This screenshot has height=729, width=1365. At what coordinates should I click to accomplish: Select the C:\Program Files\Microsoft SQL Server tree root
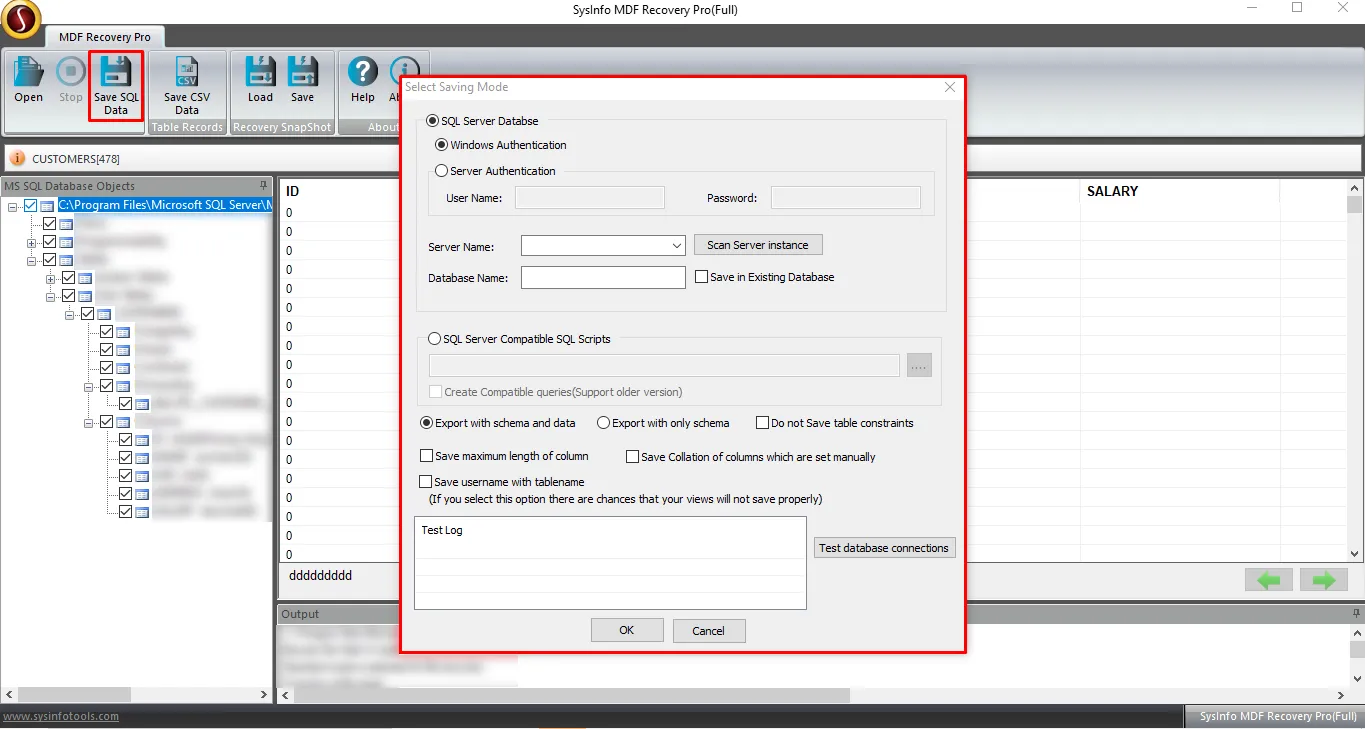(x=165, y=205)
